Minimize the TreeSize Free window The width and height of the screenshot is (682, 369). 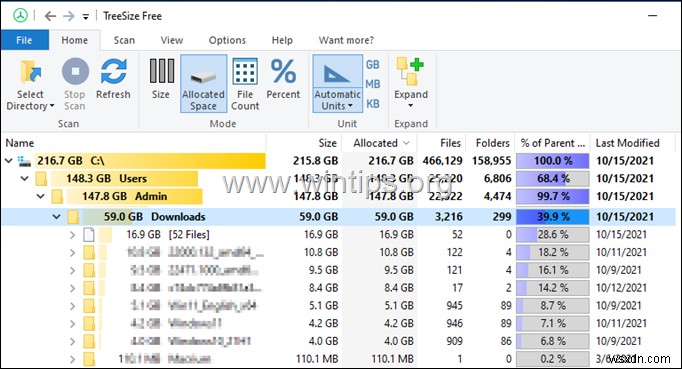point(652,16)
